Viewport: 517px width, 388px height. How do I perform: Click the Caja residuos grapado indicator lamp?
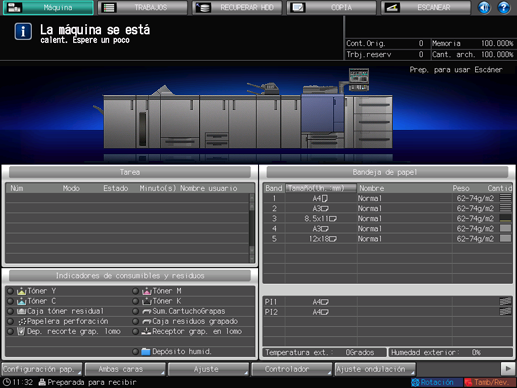coord(135,322)
